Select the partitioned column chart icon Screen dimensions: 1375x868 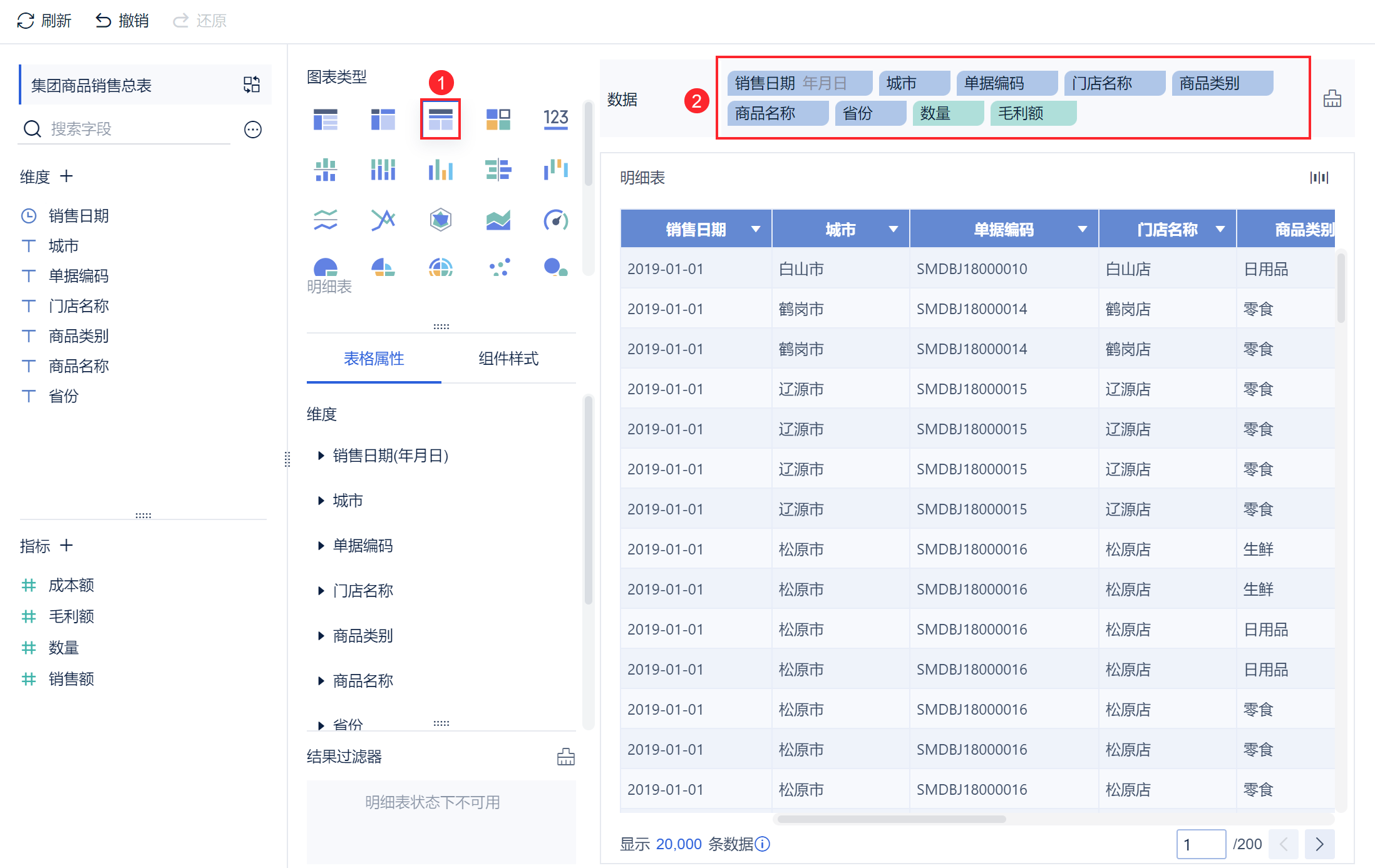(x=326, y=169)
